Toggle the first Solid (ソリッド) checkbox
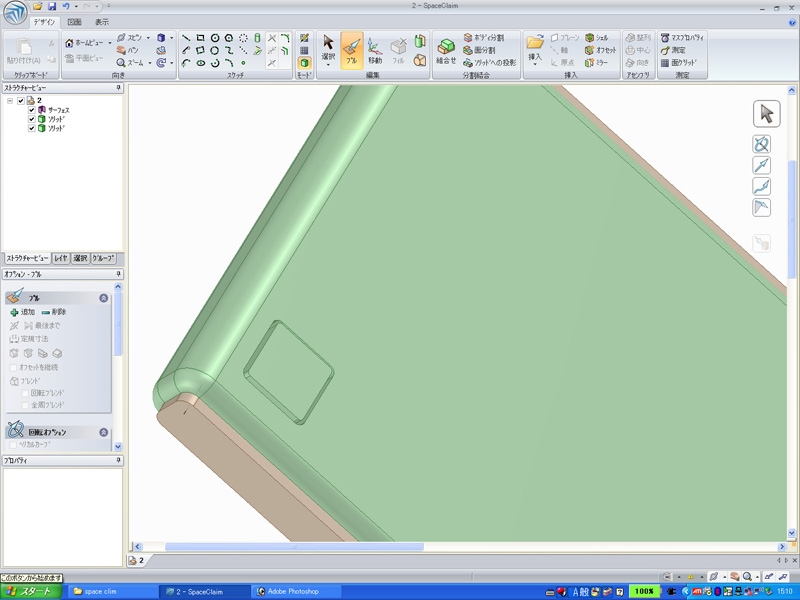Image resolution: width=800 pixels, height=600 pixels. (x=32, y=119)
